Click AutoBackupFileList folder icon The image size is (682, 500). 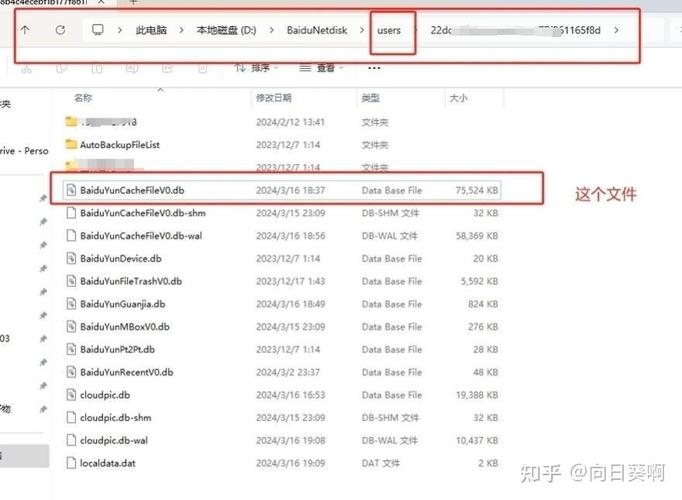[x=71, y=144]
